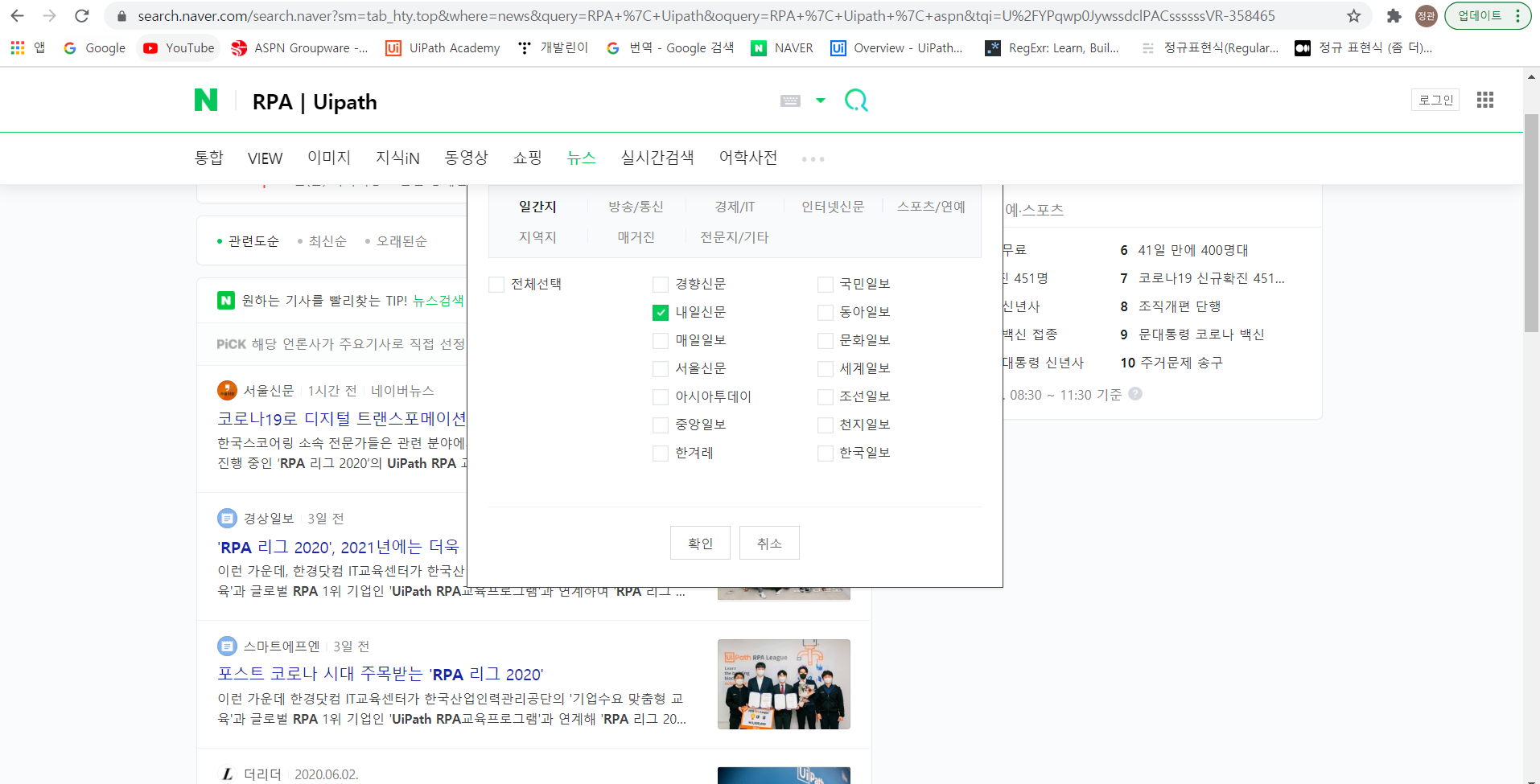The height and width of the screenshot is (784, 1540).
Task: Open 번역 - Google 검색 bookmark
Action: pyautogui.click(x=669, y=48)
